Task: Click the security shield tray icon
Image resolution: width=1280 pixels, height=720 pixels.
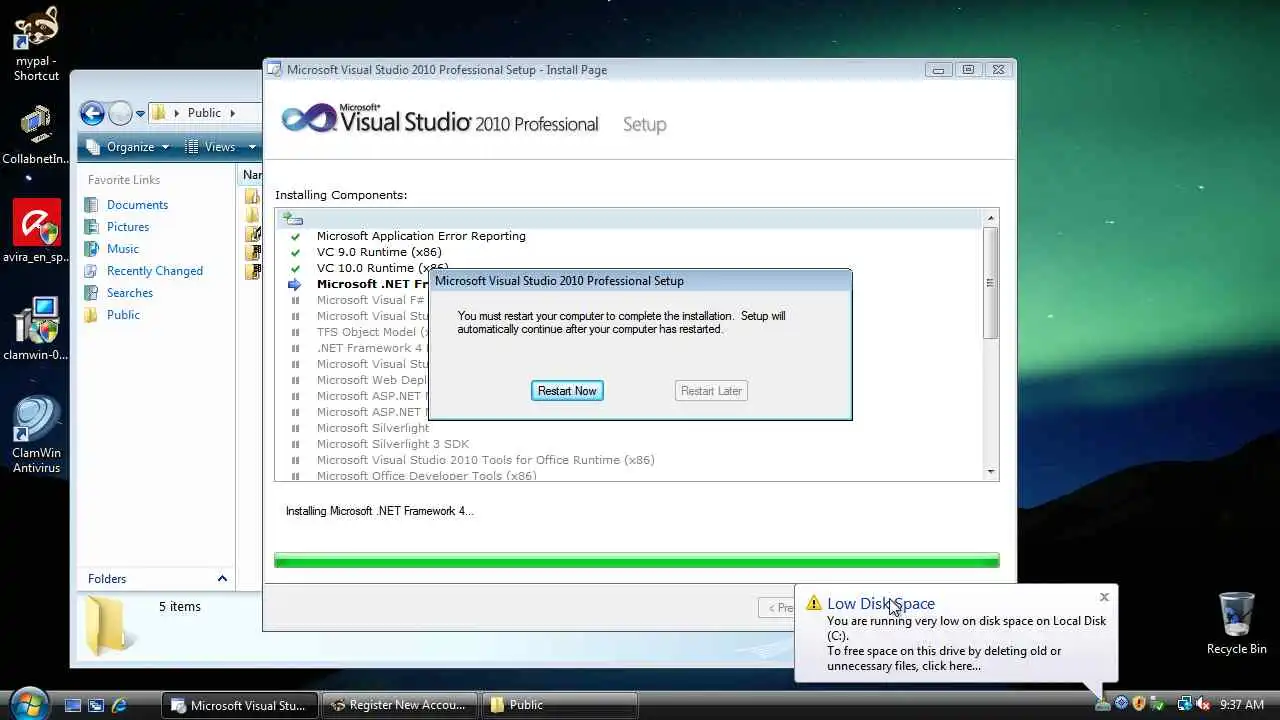Action: click(1139, 704)
